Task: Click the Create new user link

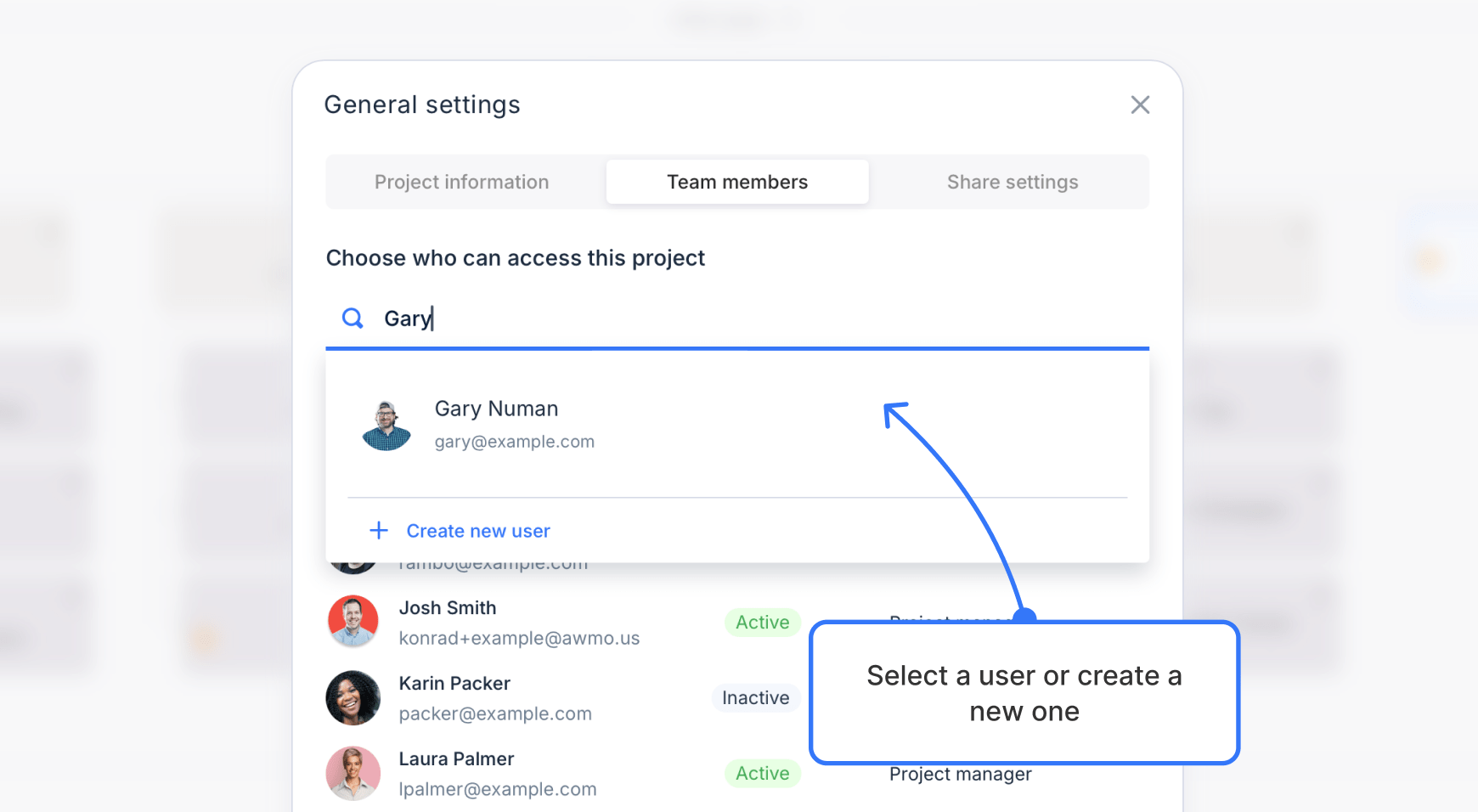Action: pos(478,530)
